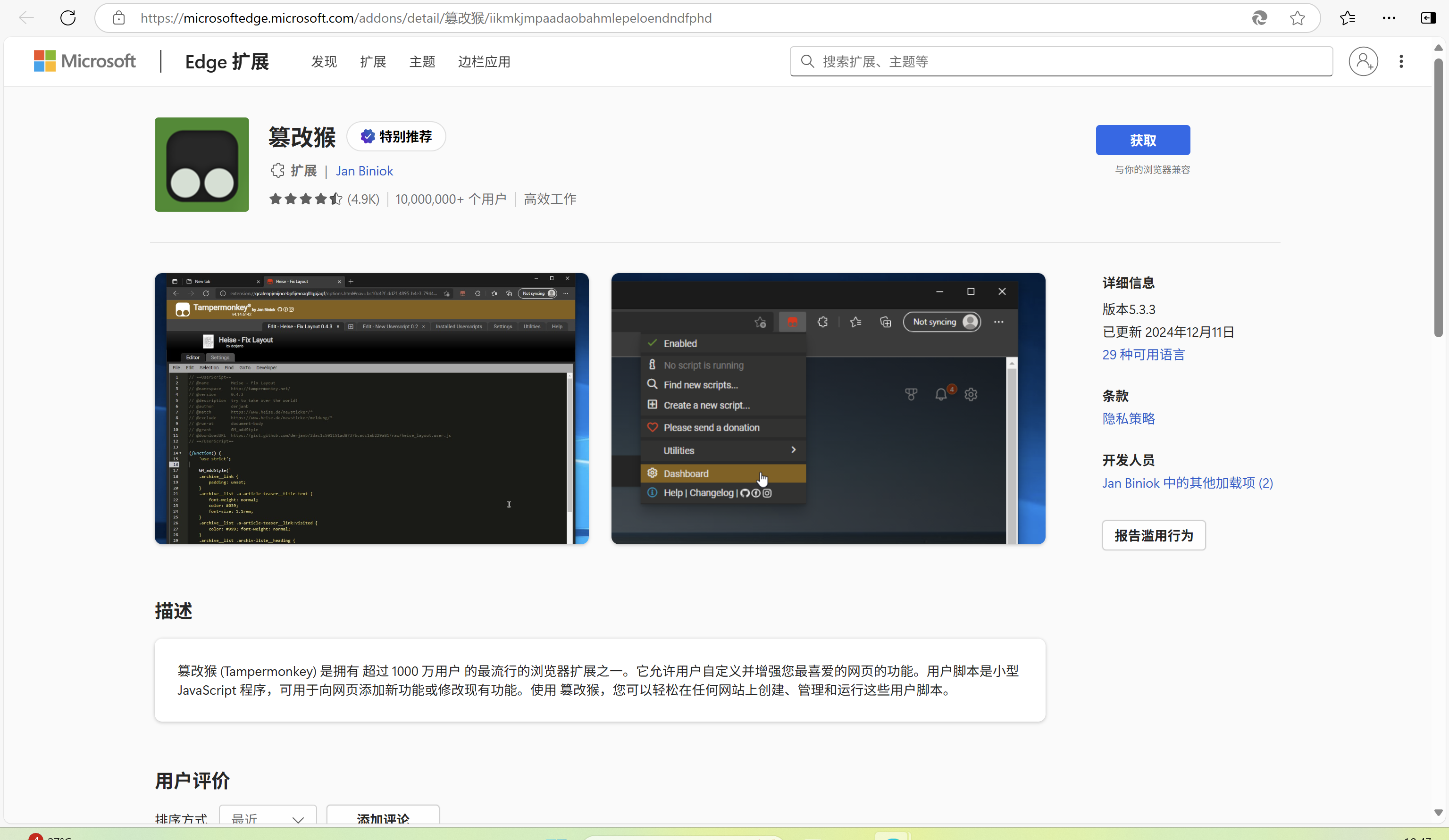The image size is (1449, 840).
Task: Click the browser back arrow
Action: coord(26,18)
